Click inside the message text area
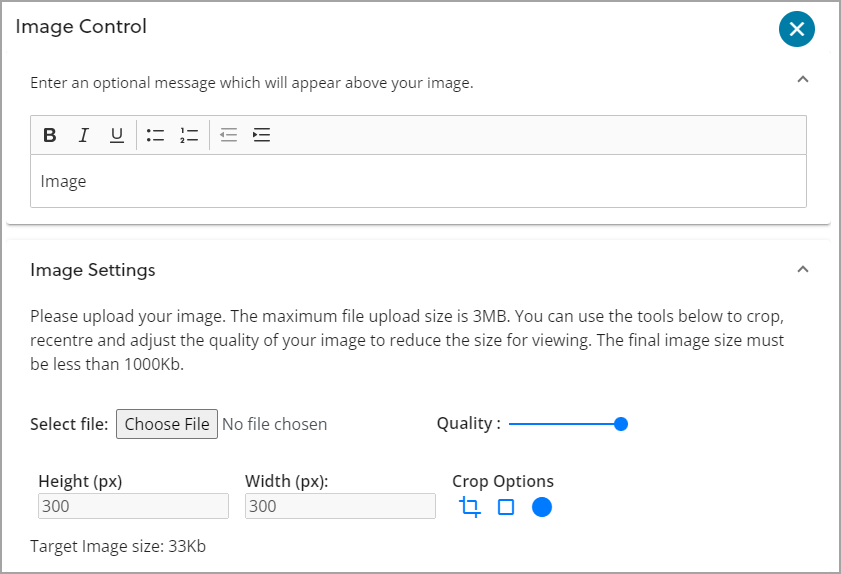The image size is (841, 574). (x=418, y=181)
